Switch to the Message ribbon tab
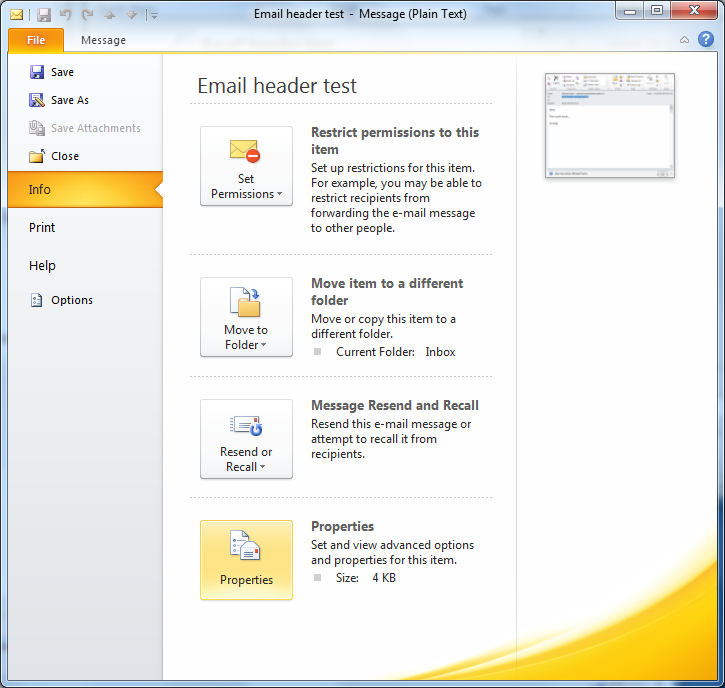Image resolution: width=725 pixels, height=688 pixels. 103,40
